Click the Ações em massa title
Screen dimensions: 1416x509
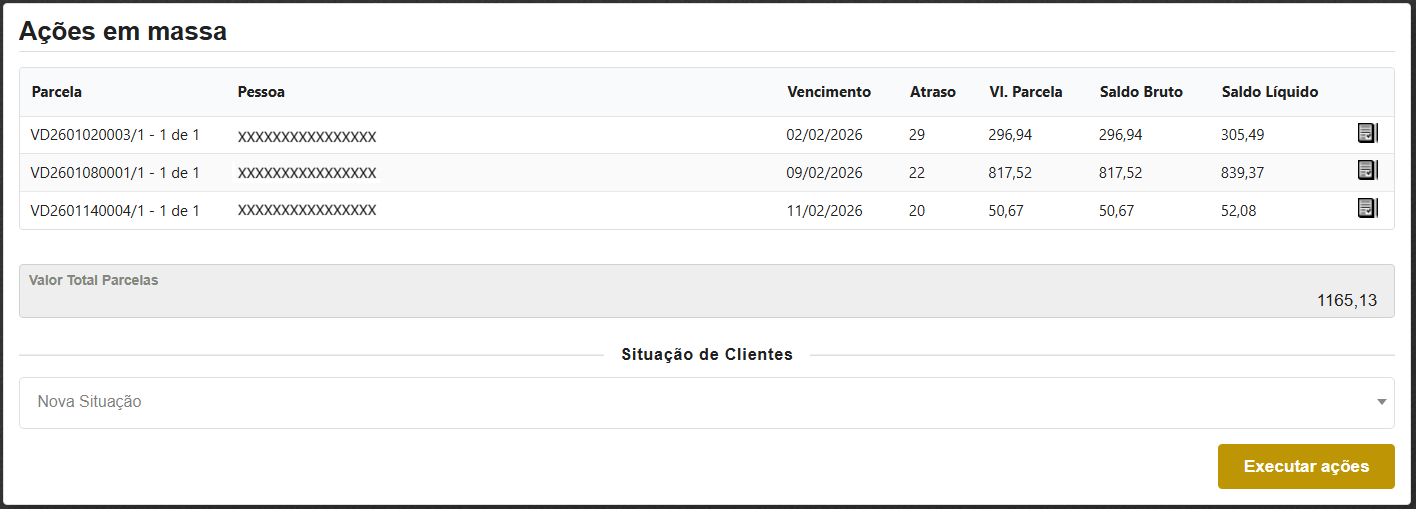123,31
